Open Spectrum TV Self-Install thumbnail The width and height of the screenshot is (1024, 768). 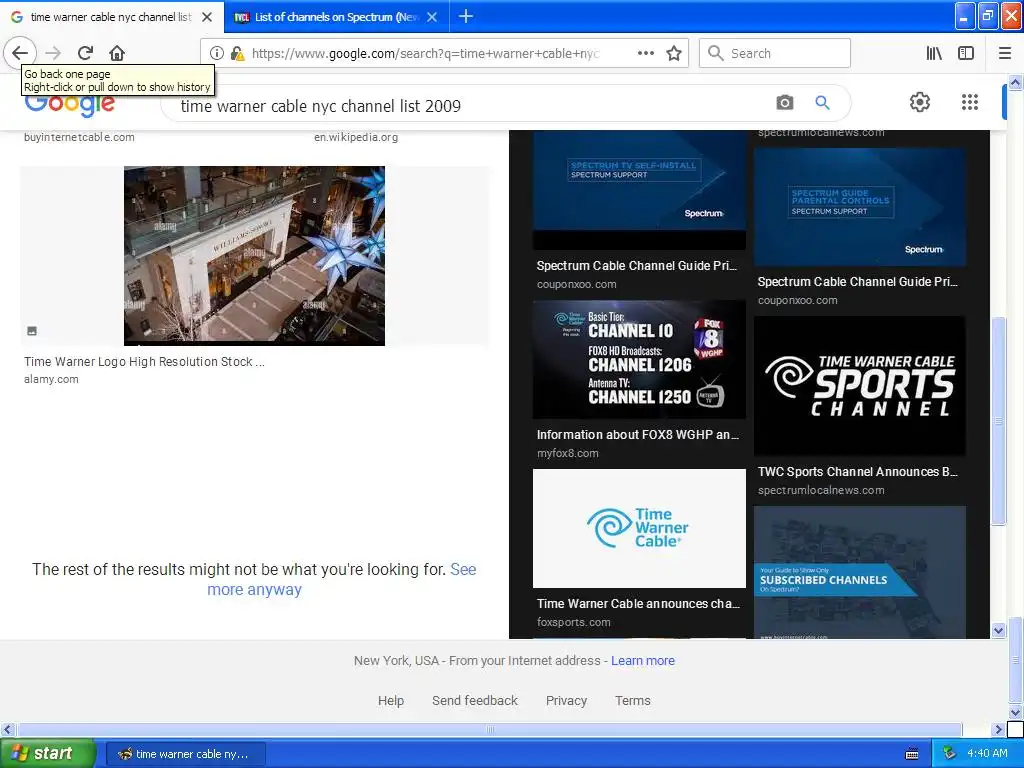coord(639,189)
